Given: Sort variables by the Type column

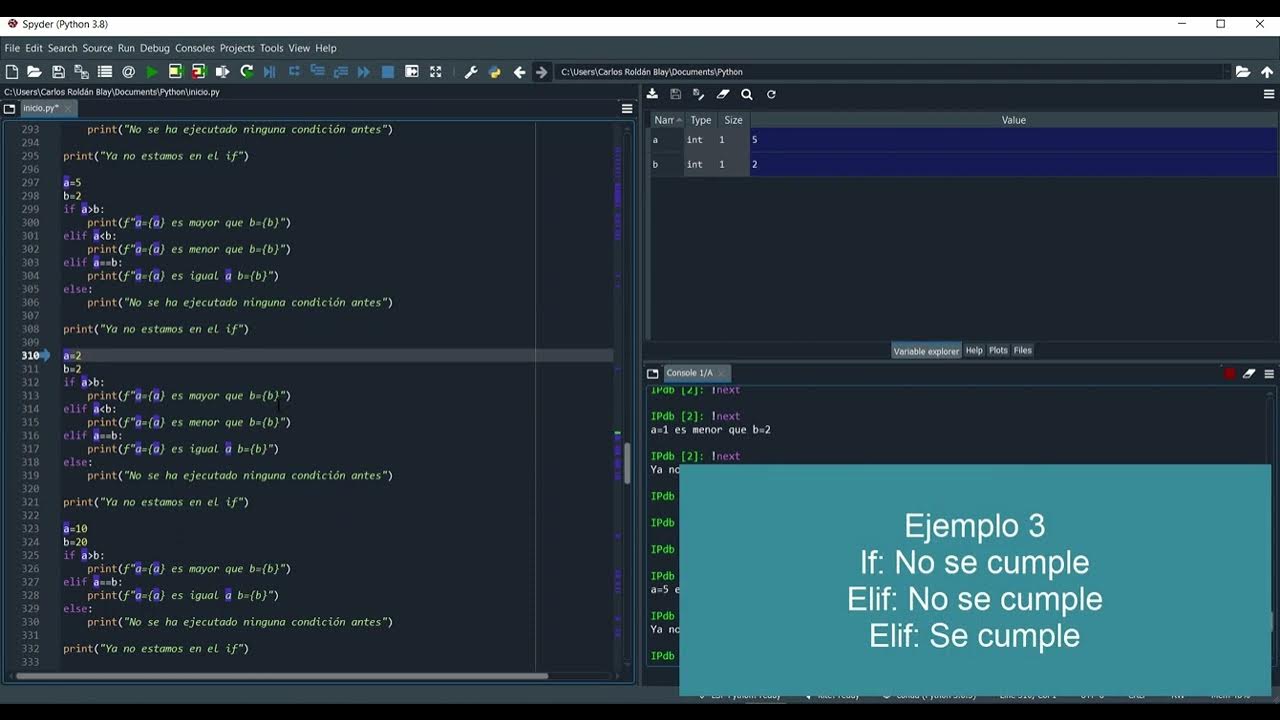Looking at the screenshot, I should tap(701, 120).
